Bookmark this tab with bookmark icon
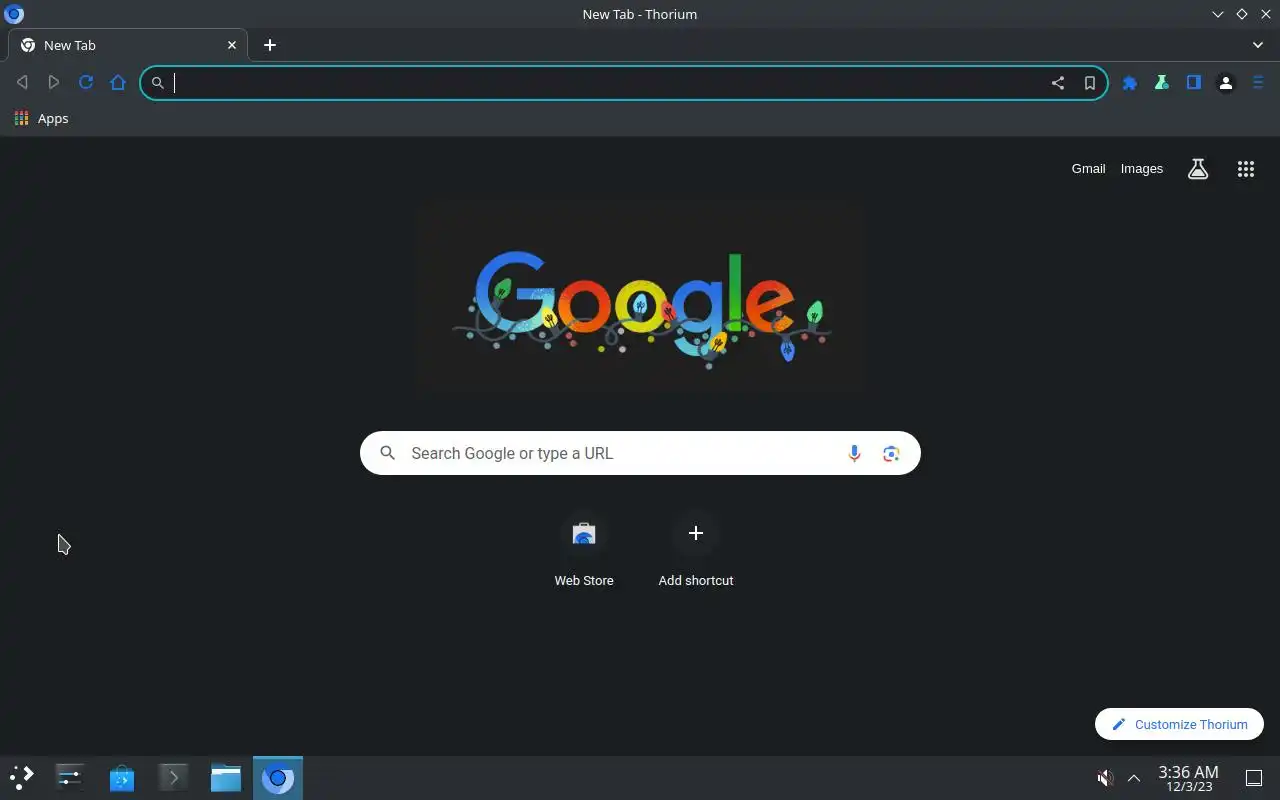Viewport: 1280px width, 800px height. 1090,83
